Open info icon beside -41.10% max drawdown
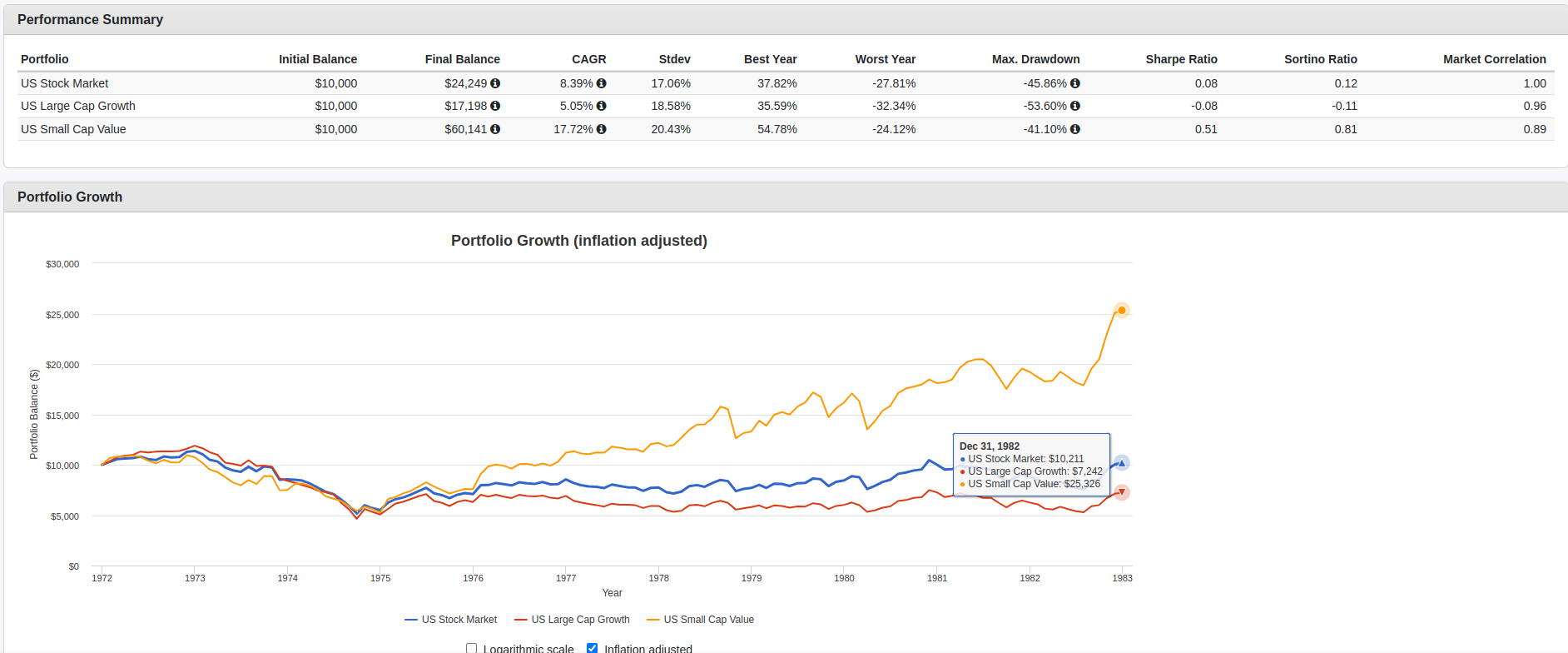Screen dimensions: 1568x653 pyautogui.click(x=1074, y=129)
